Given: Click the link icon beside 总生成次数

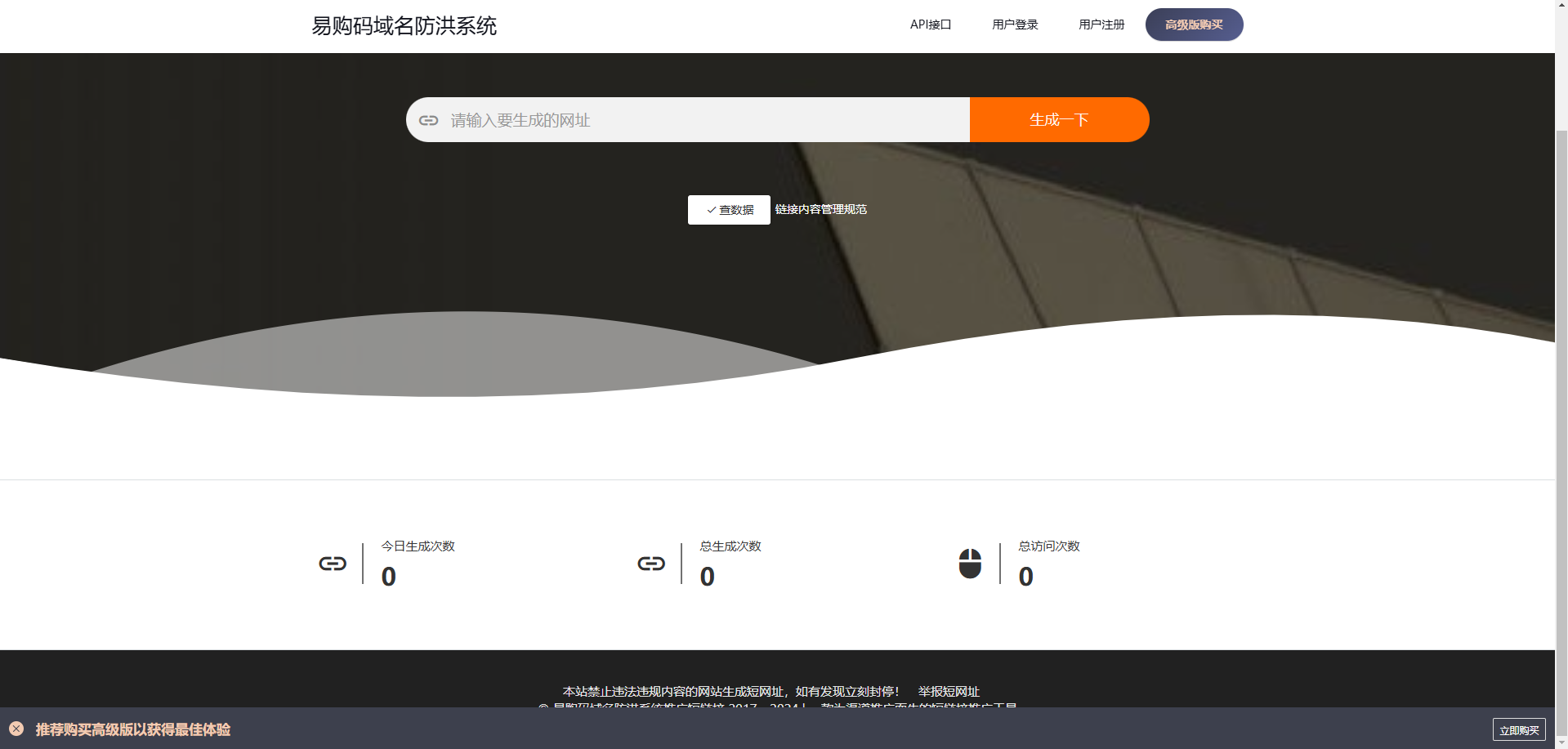Looking at the screenshot, I should 651,564.
